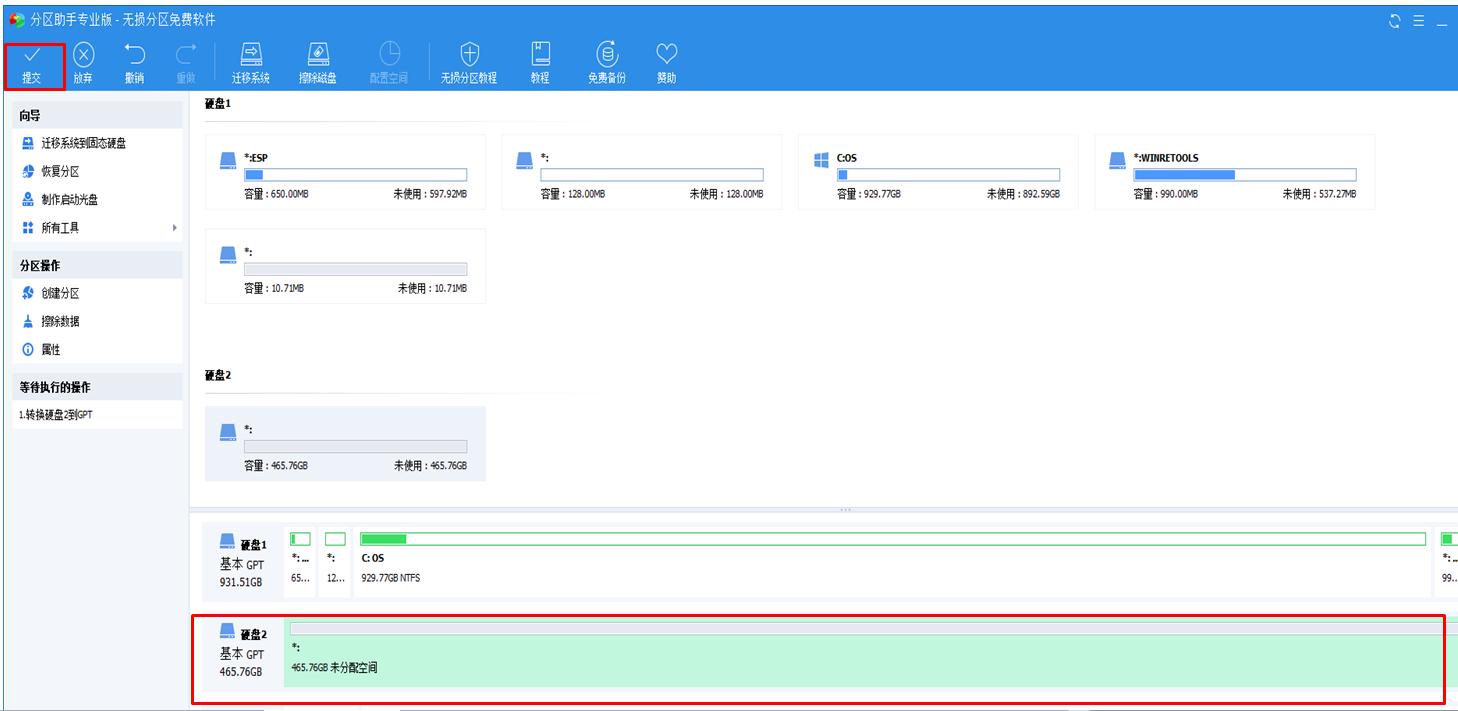
Task: Select 迁移系统到固态硬盘 in wizard panel
Action: tap(83, 144)
